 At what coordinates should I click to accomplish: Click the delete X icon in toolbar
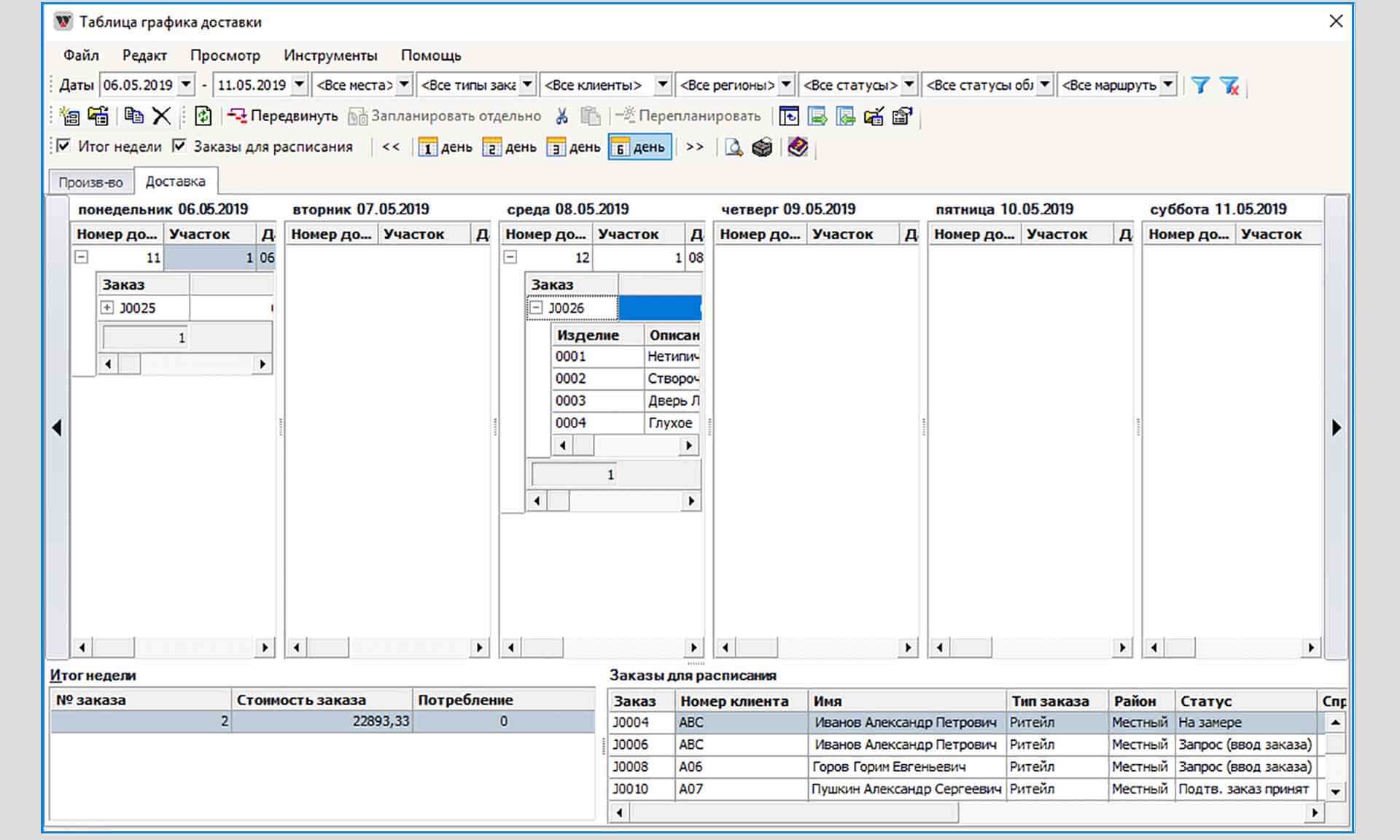click(x=161, y=116)
